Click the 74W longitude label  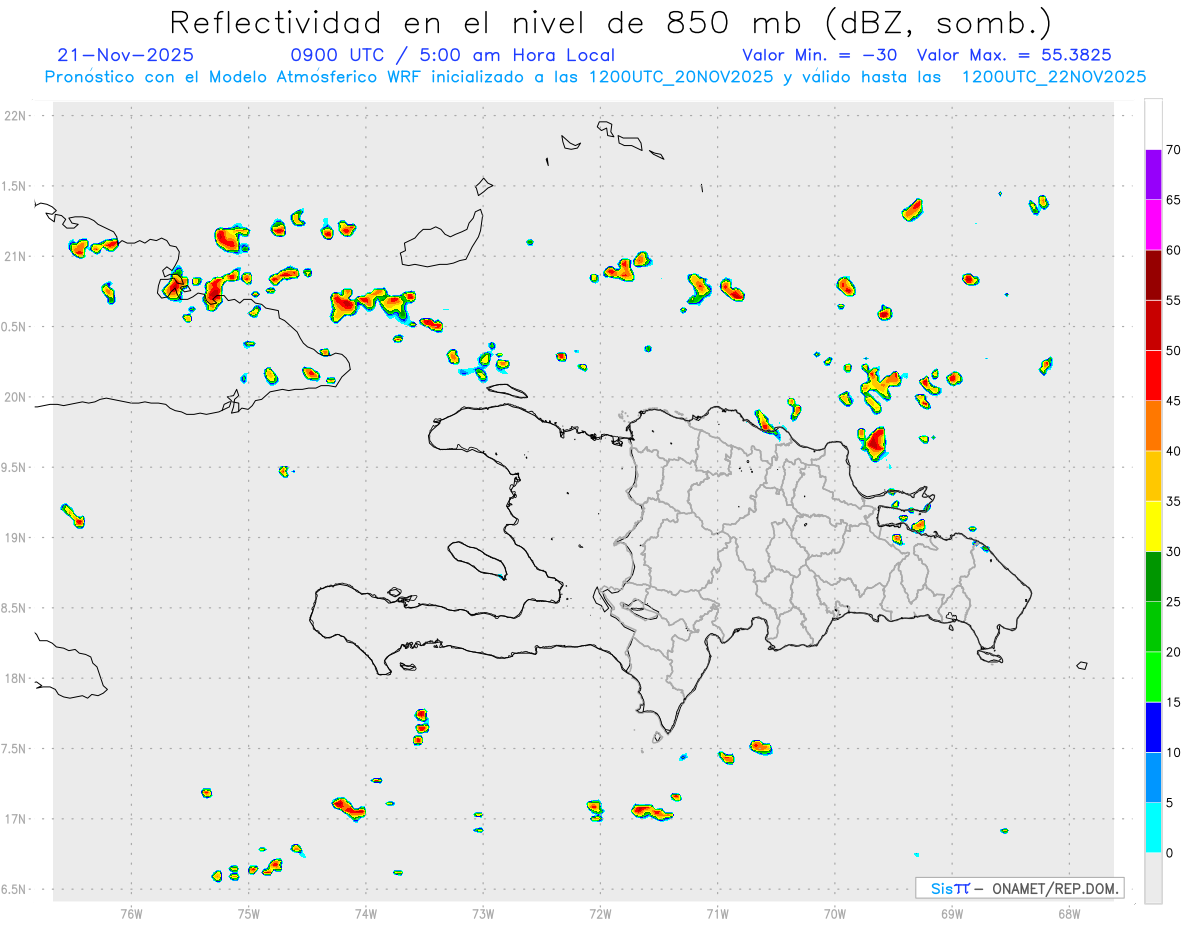click(x=365, y=913)
